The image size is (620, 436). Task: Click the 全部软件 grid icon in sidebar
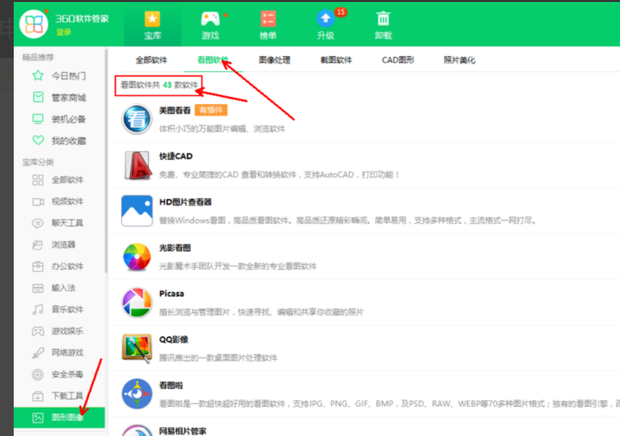point(38,180)
